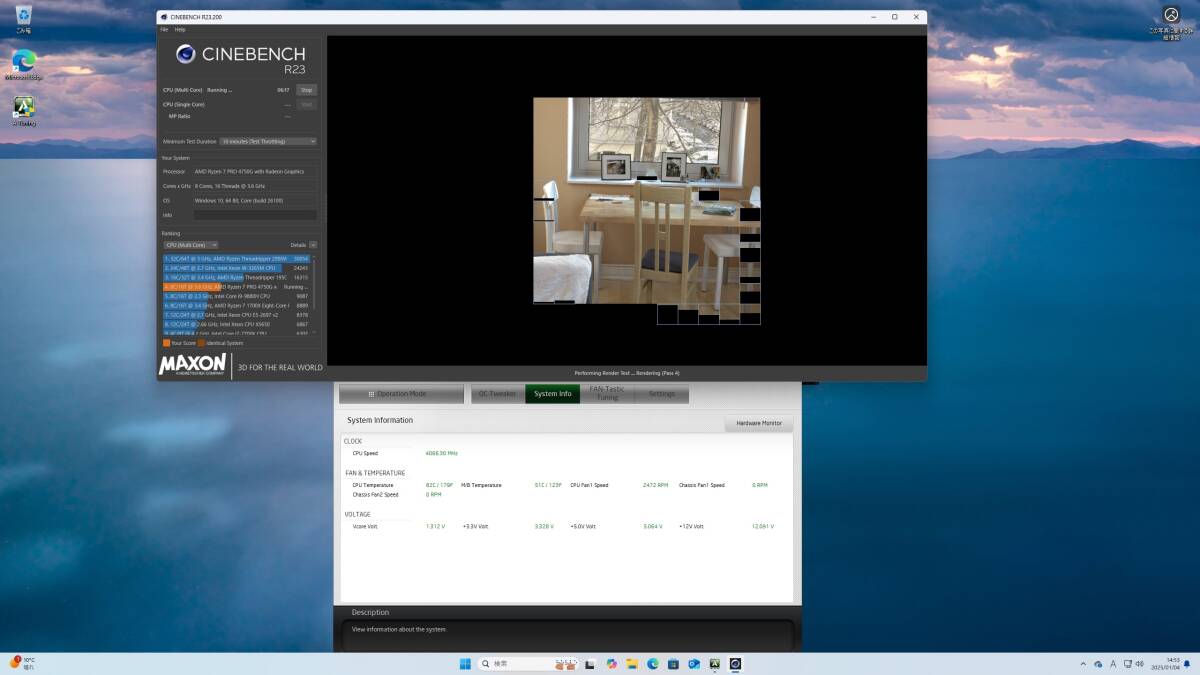This screenshot has height=675, width=1200.
Task: Select the 16C/32T Threadripper 1950X ranking row
Action: point(237,277)
